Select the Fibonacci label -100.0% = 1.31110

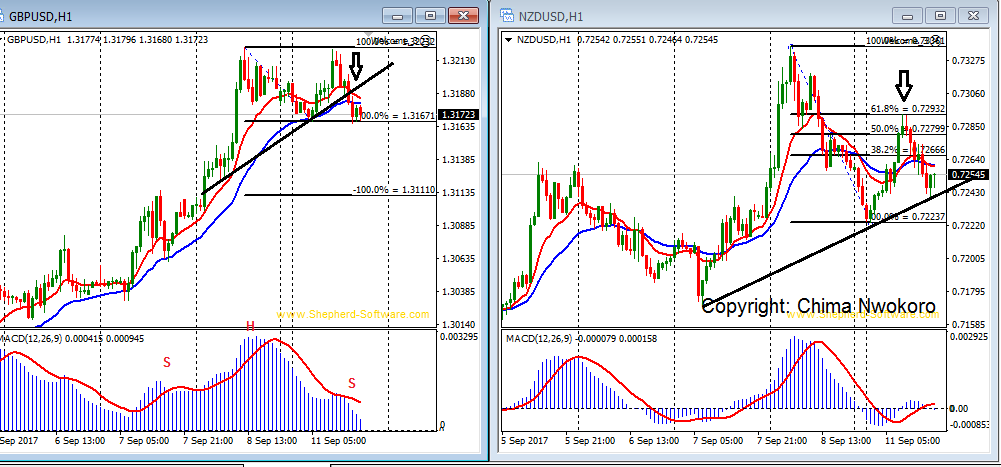click(x=394, y=190)
